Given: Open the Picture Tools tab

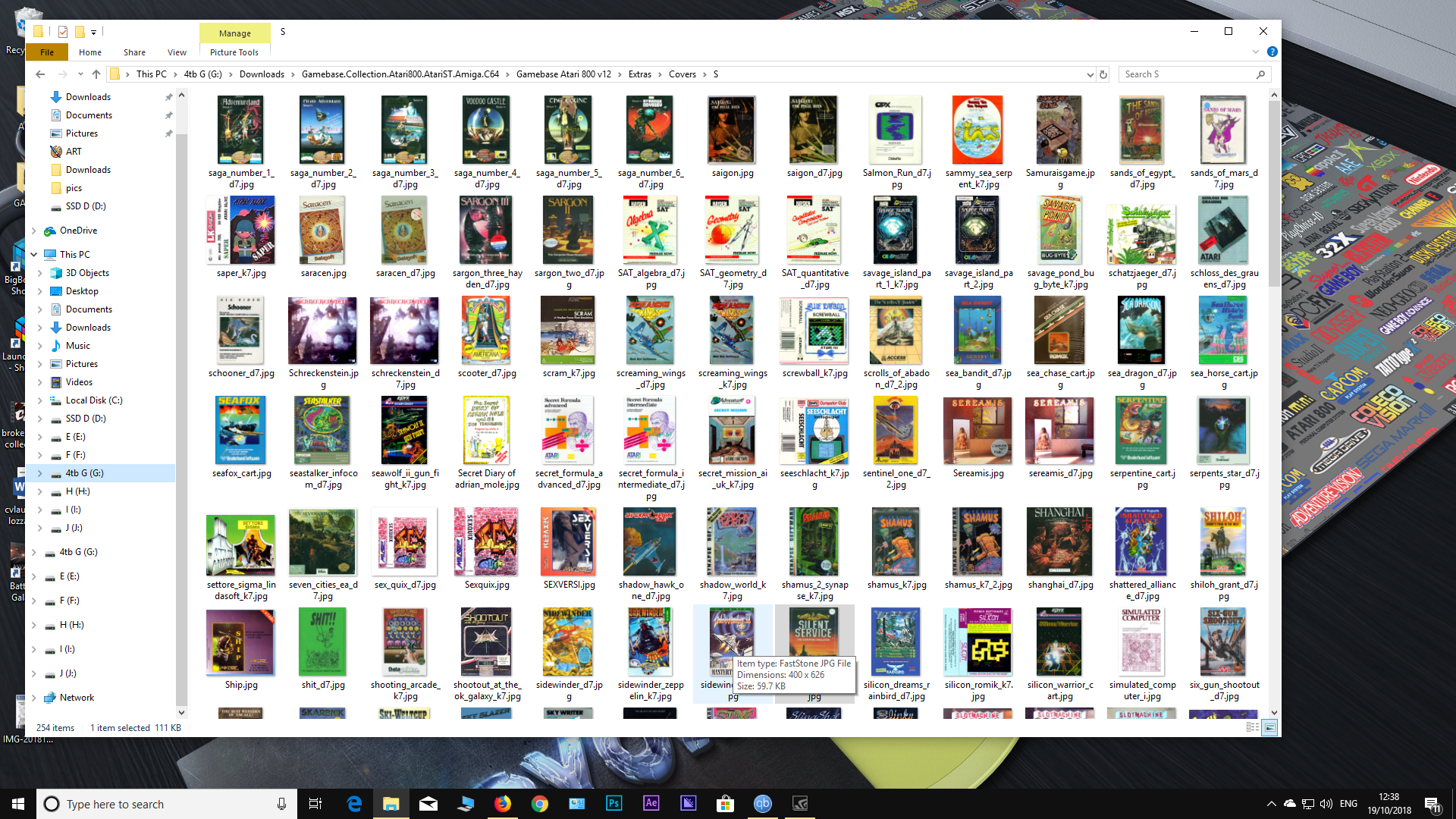Looking at the screenshot, I should click(x=234, y=52).
